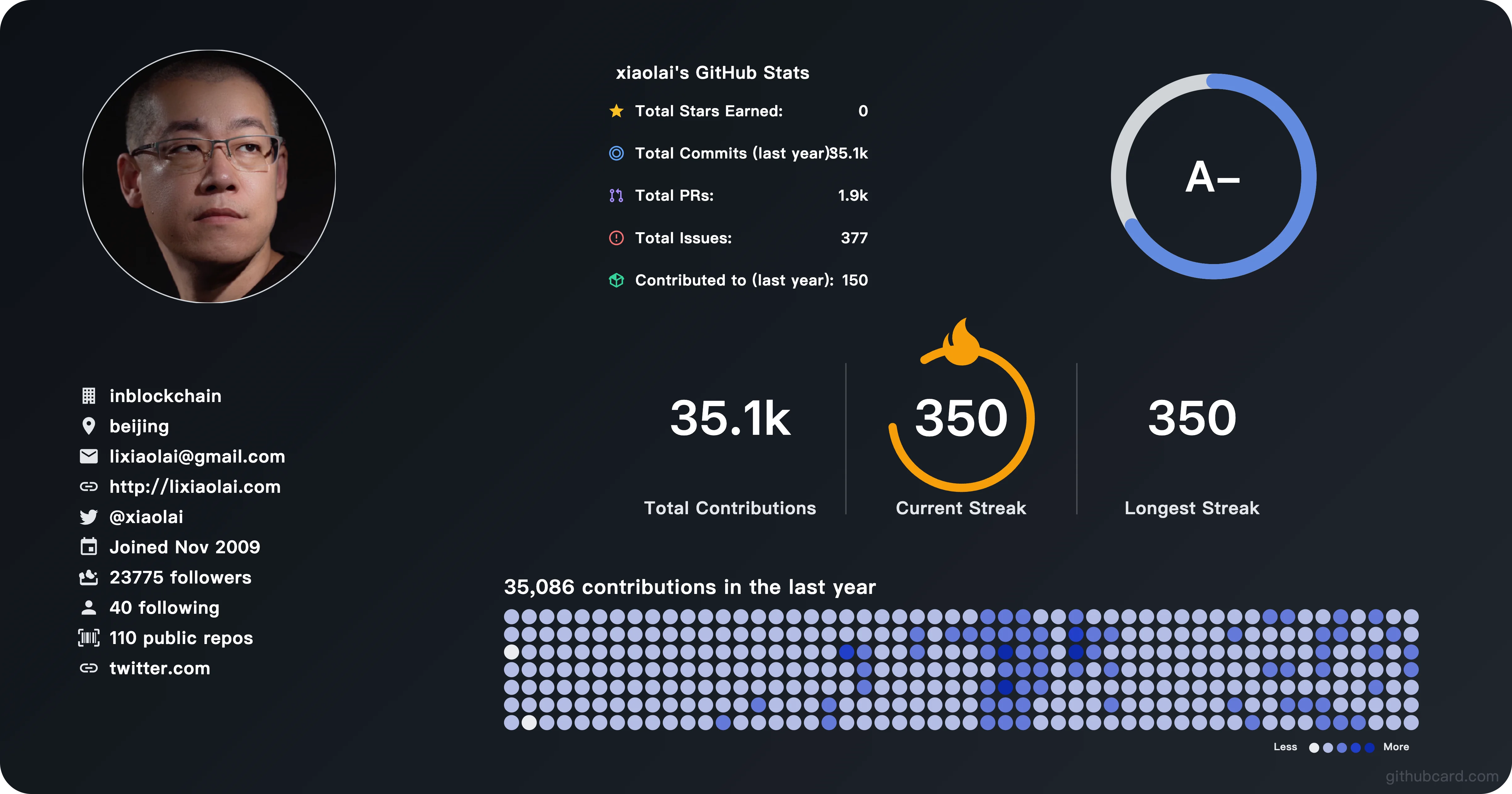This screenshot has height=794, width=1512.
Task: Click the Total Issues value 377
Action: tap(854, 238)
